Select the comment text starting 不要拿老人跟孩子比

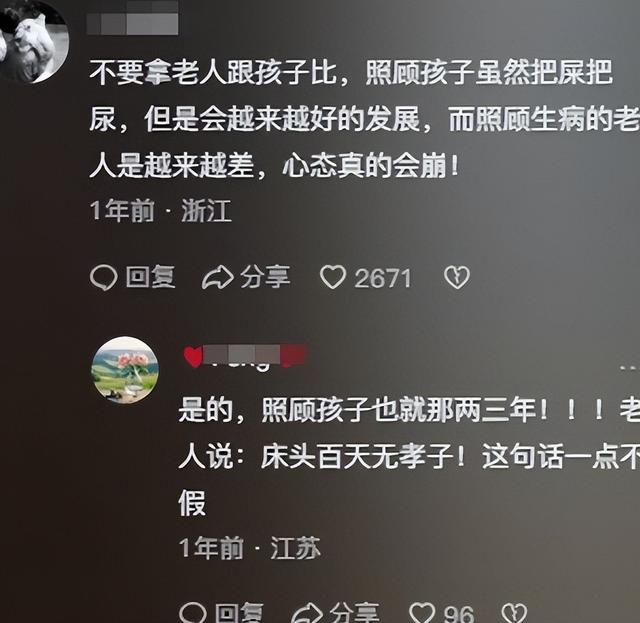point(364,120)
